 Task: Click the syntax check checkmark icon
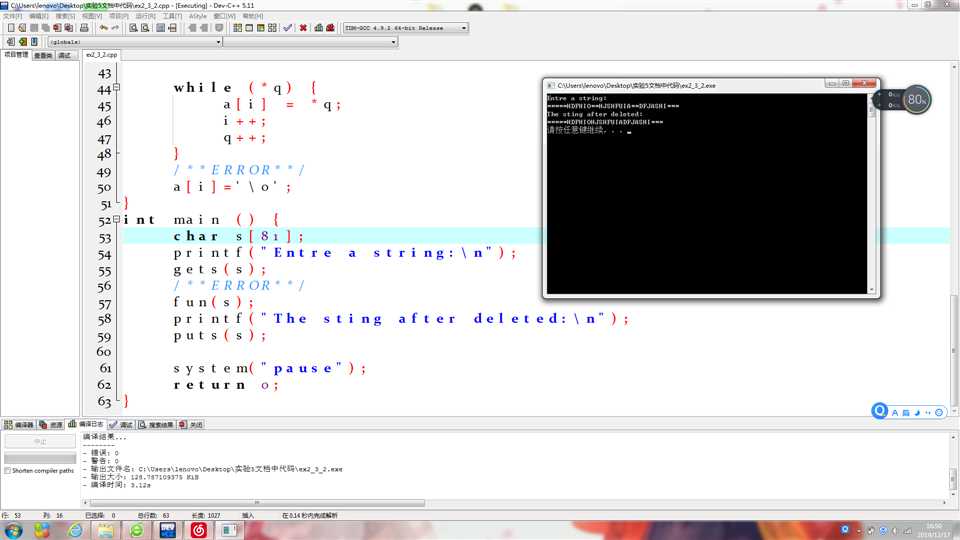288,28
